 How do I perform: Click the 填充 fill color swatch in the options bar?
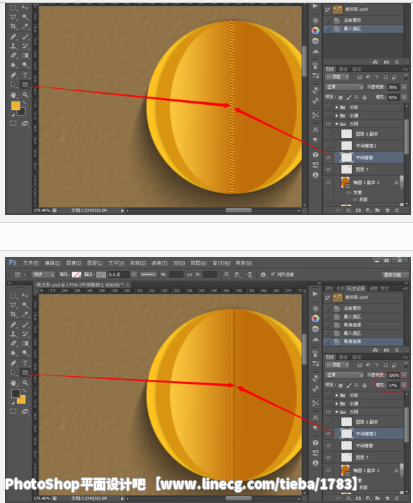coord(76,275)
